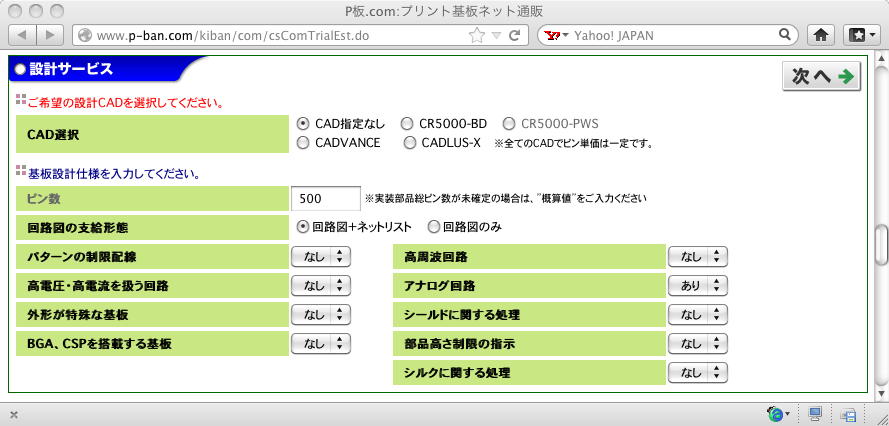The width and height of the screenshot is (889, 426).
Task: Select the CADVANCE radio option
Action: pos(303,142)
